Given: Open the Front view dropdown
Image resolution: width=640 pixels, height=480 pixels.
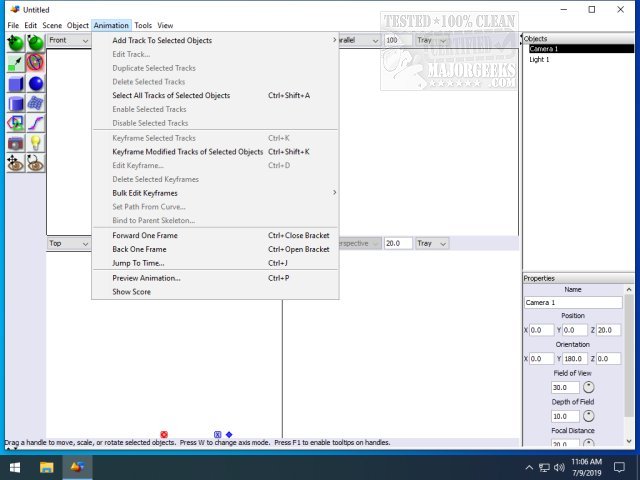Looking at the screenshot, I should [x=69, y=40].
